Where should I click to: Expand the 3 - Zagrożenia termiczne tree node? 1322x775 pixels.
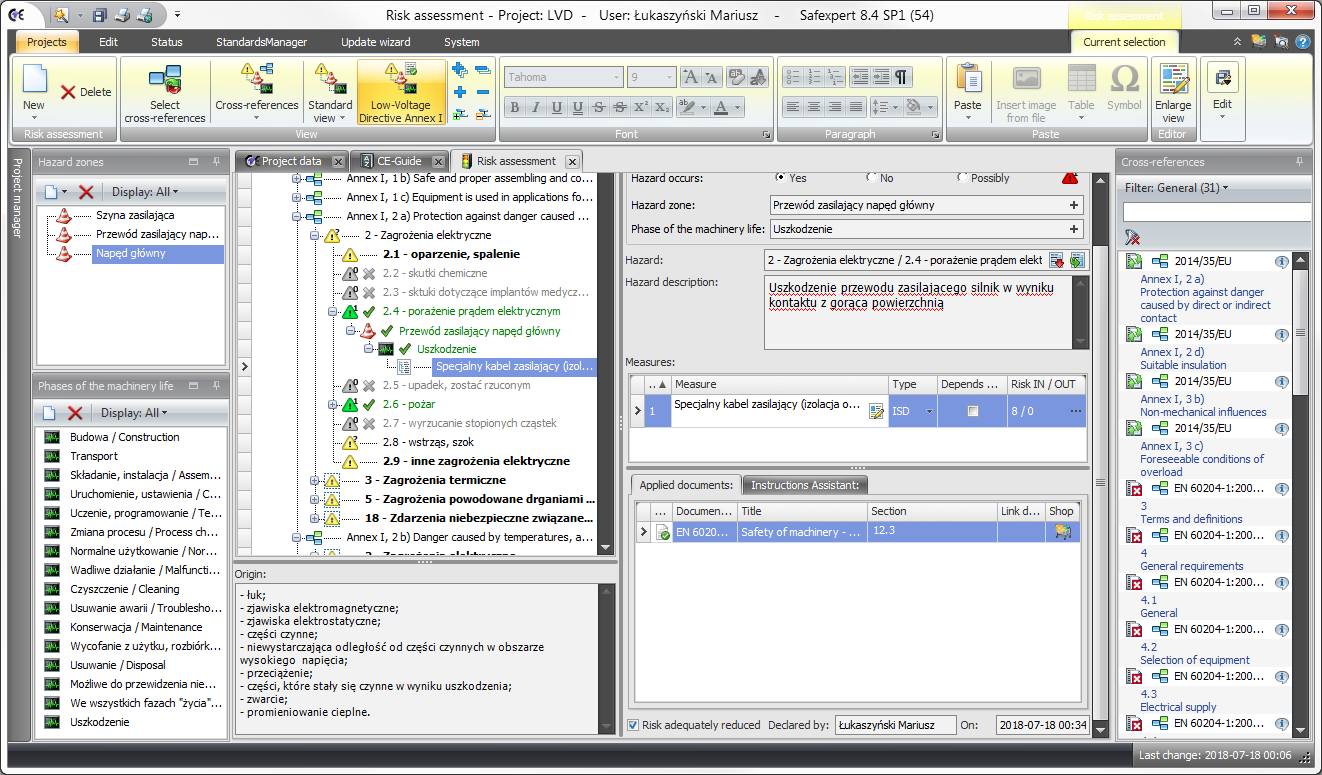coord(314,480)
